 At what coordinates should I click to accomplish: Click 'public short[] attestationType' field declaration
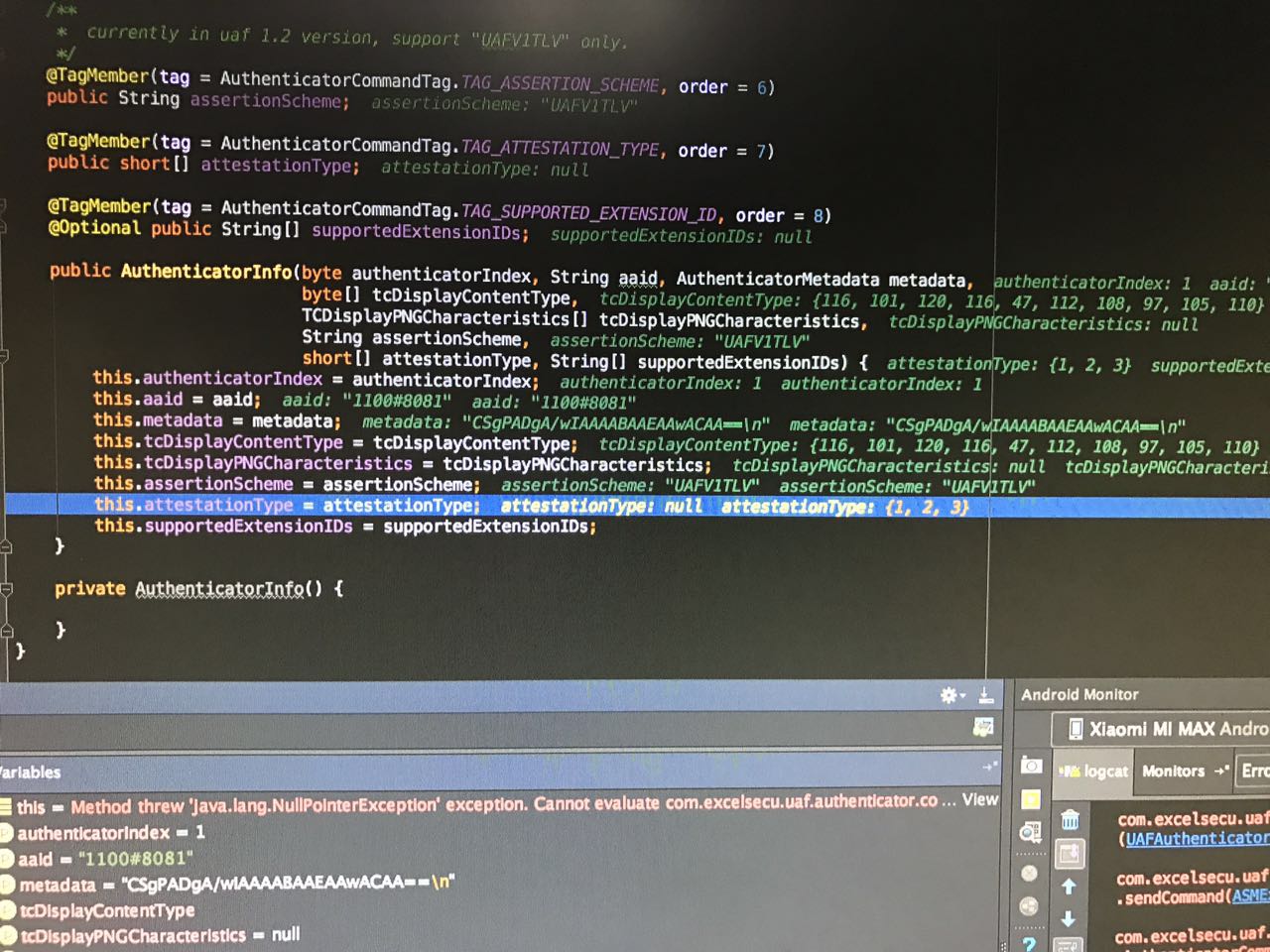click(x=203, y=164)
